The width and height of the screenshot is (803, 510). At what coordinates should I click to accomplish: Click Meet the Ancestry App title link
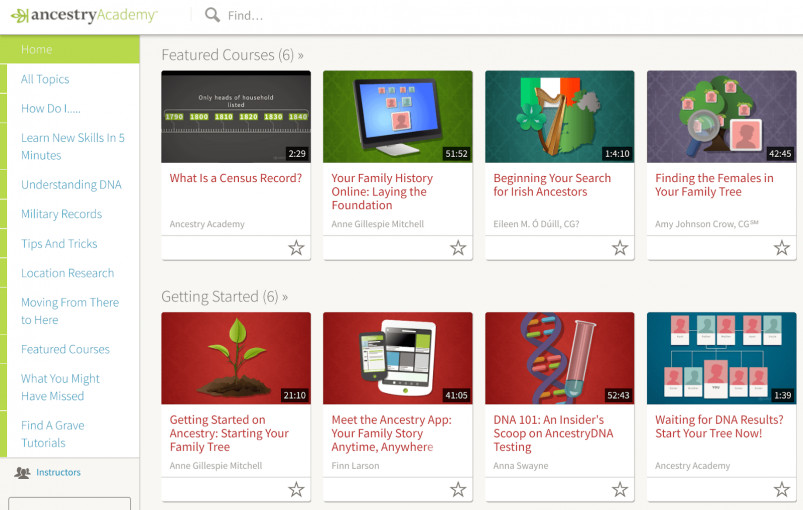391,433
